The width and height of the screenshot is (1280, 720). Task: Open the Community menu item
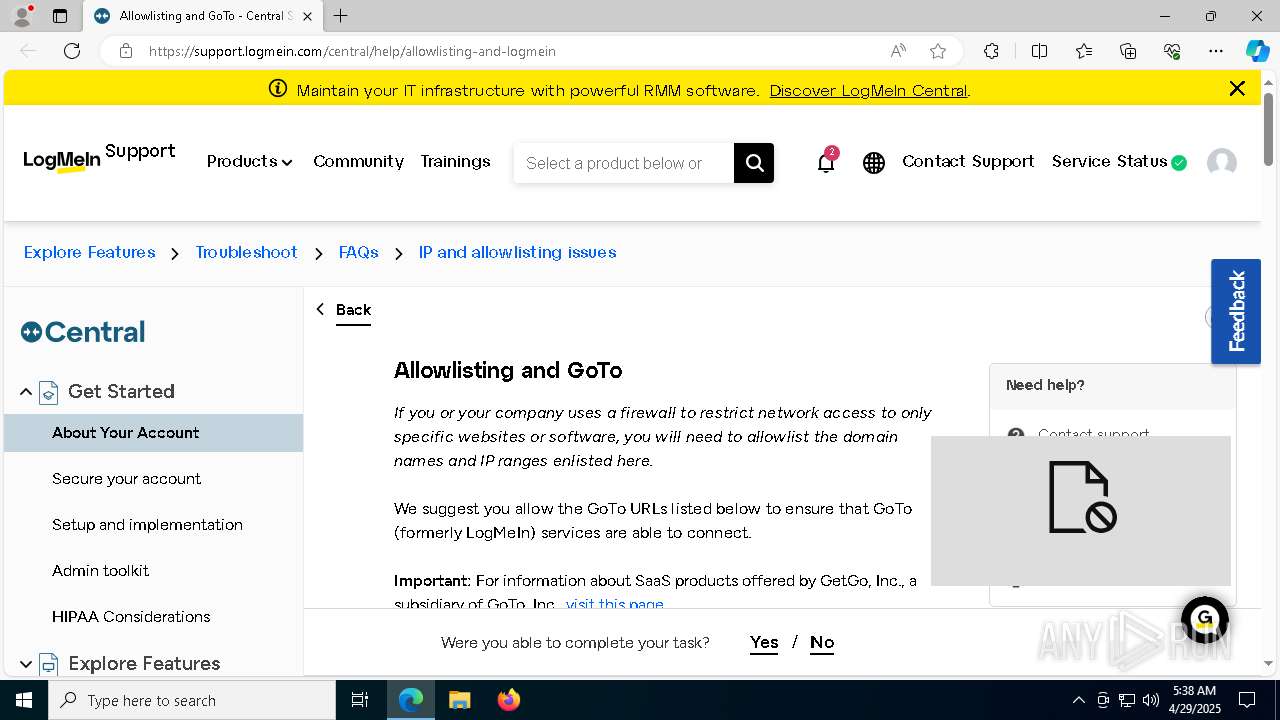358,162
